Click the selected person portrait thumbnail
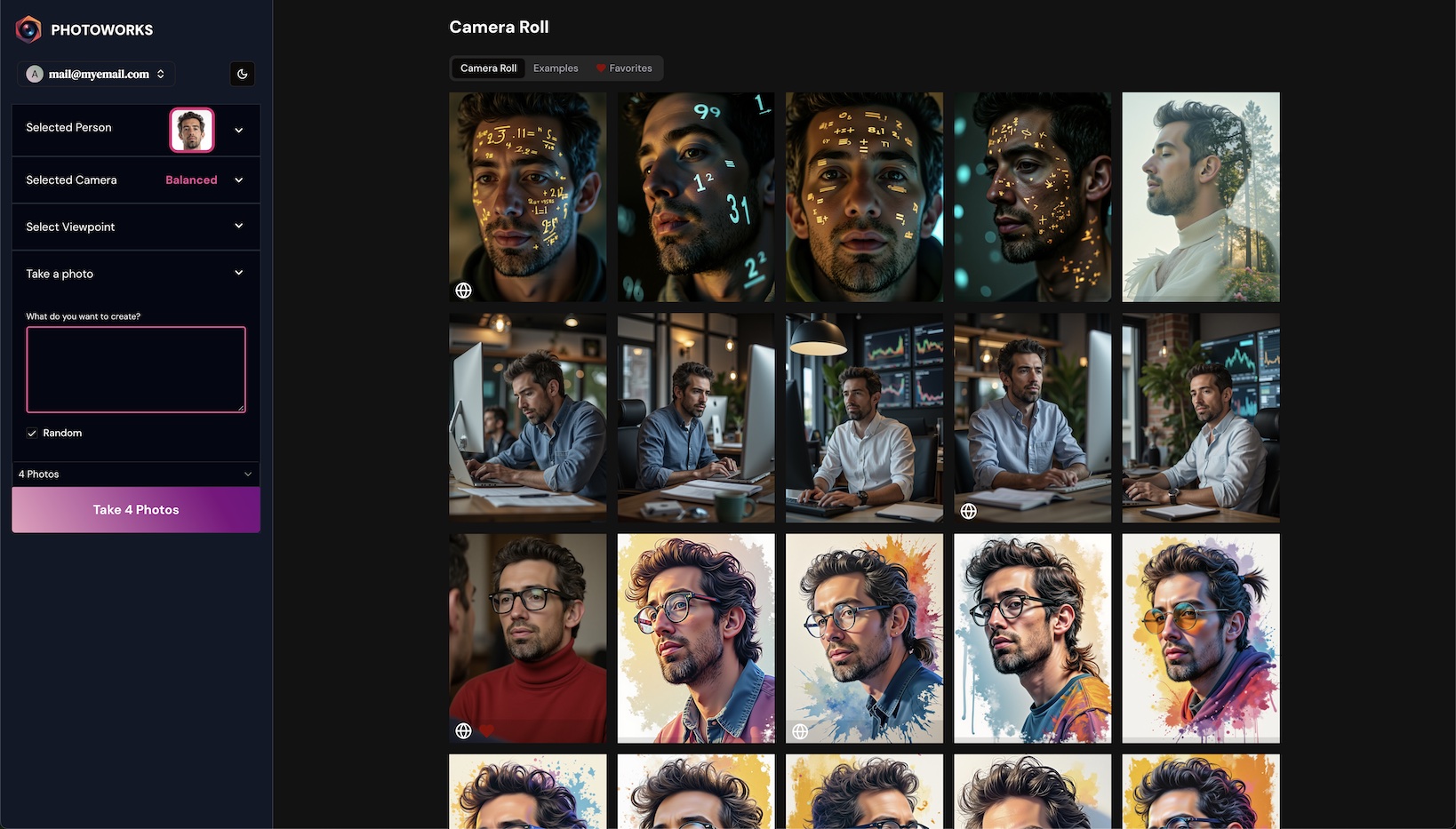This screenshot has height=829, width=1456. click(x=192, y=130)
